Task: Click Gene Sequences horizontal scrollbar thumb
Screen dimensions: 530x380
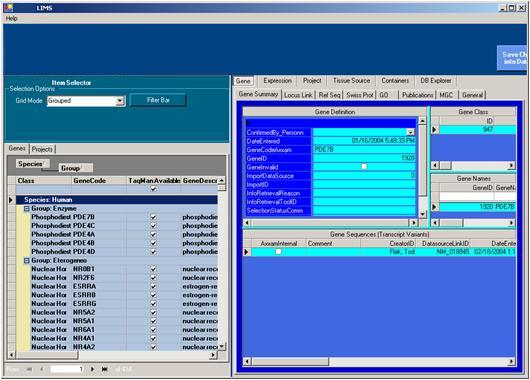Action: [x=290, y=362]
